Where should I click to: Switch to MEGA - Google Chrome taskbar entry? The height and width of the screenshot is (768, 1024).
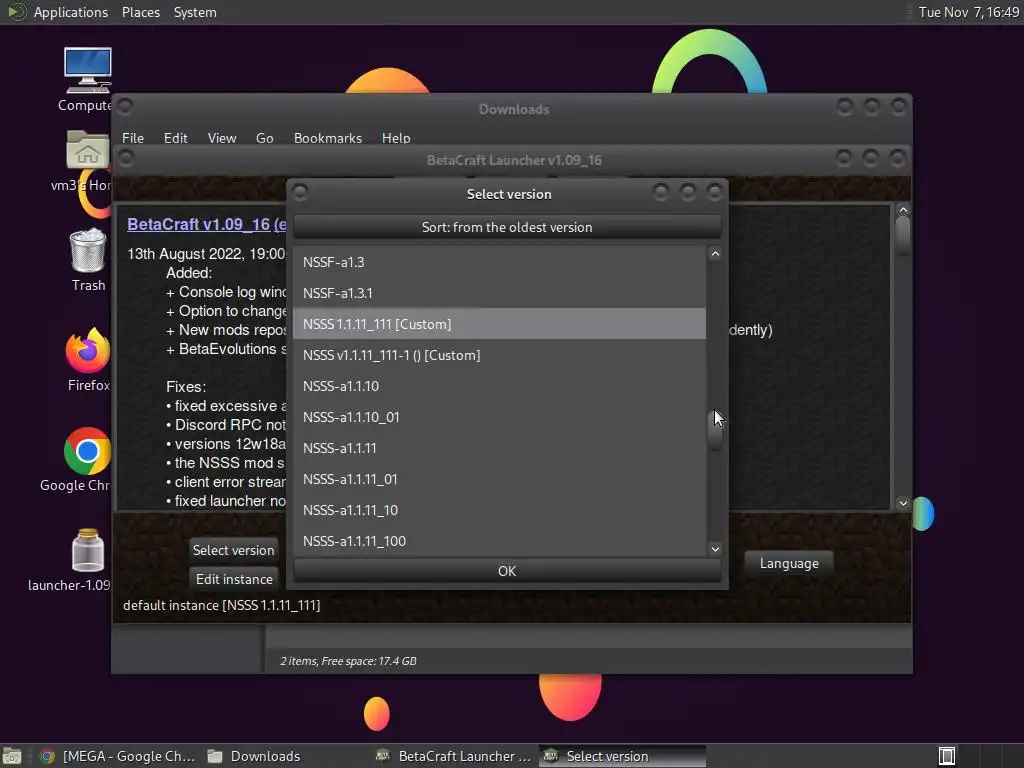point(118,756)
